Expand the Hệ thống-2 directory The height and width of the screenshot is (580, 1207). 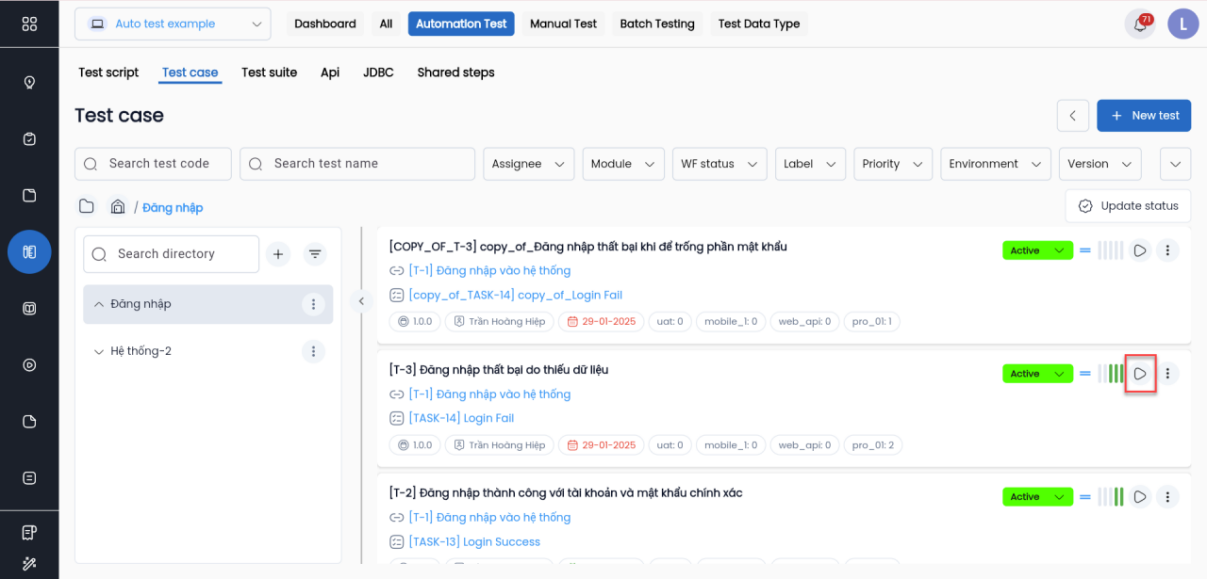pos(98,352)
